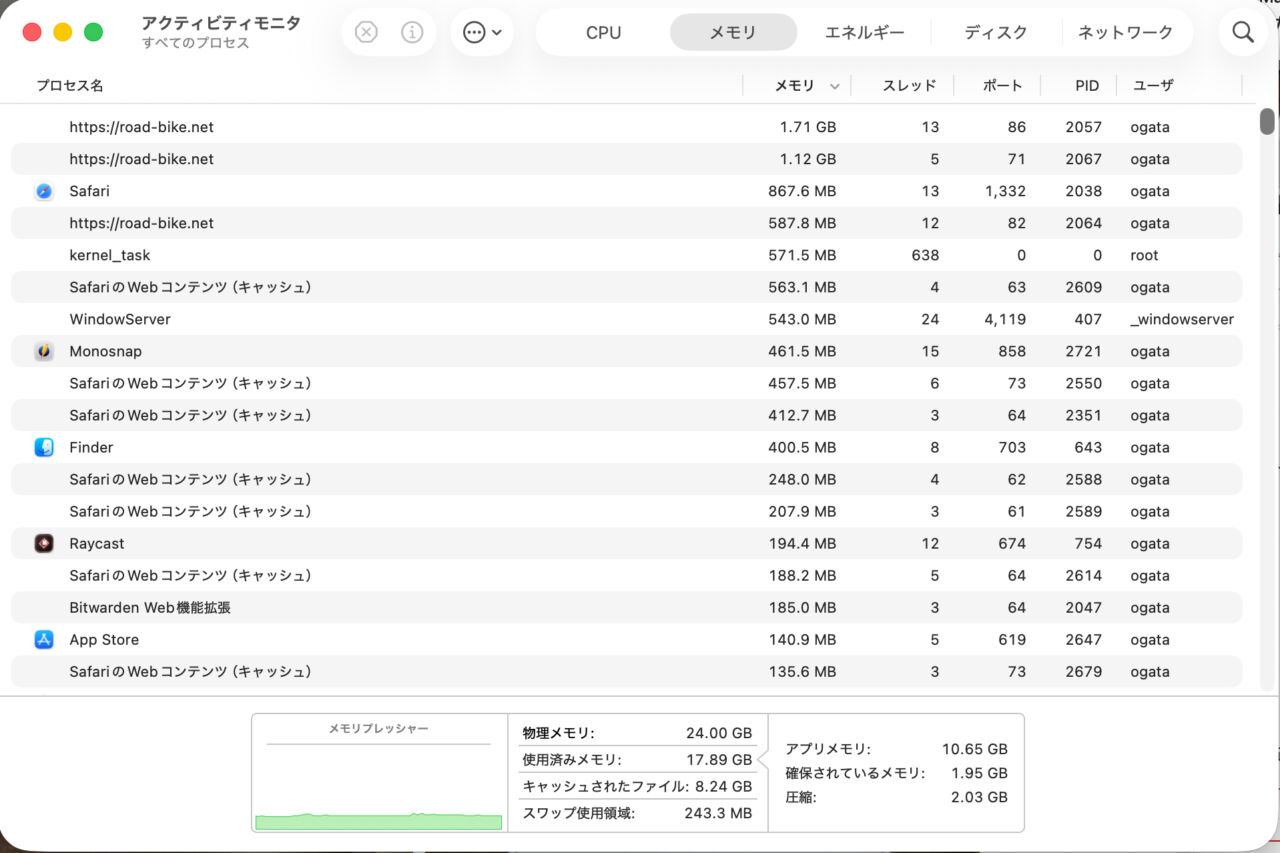Open the ネットワーク tab
Screen dimensions: 1280x853
pos(1125,32)
